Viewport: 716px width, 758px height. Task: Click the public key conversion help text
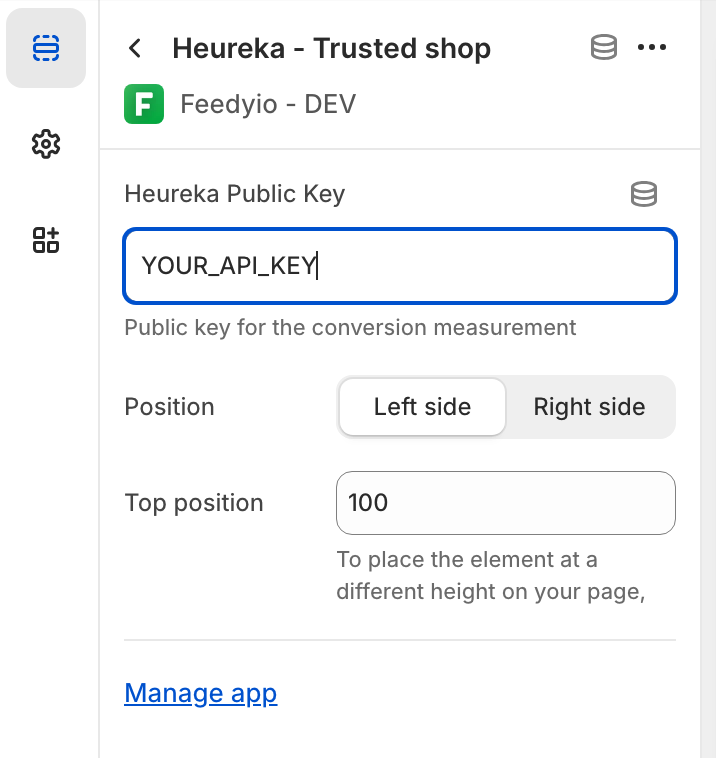(350, 327)
